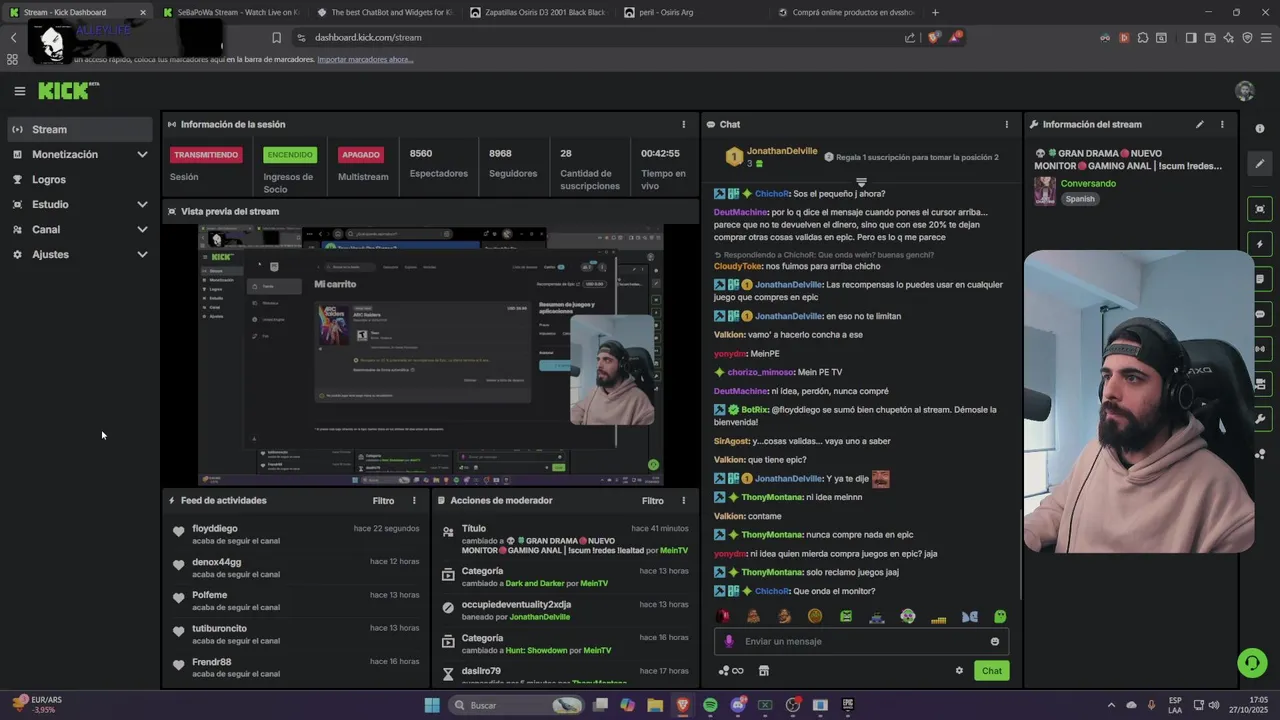Screen dimensions: 1280x720
Task: Open Filtro in Acciones de moderador
Action: (653, 501)
